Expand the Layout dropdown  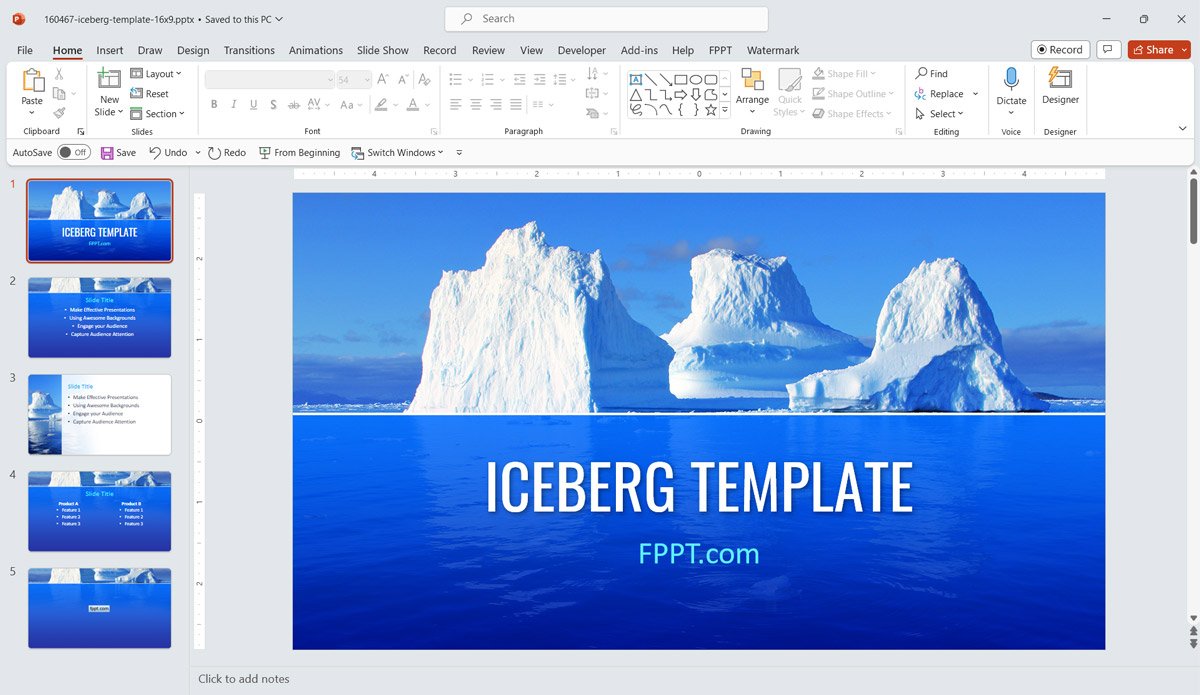pos(157,73)
